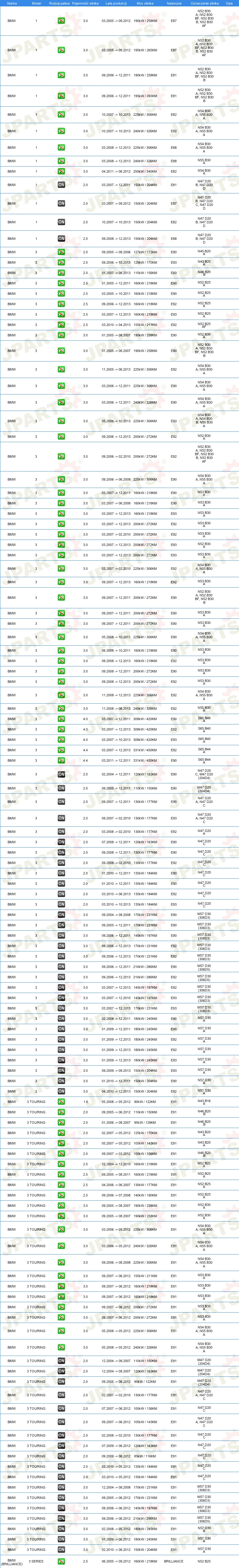239x1568 pixels.
Task: Click petrol icon for model 1 E81 190kW/258KM
Action: point(61,75)
